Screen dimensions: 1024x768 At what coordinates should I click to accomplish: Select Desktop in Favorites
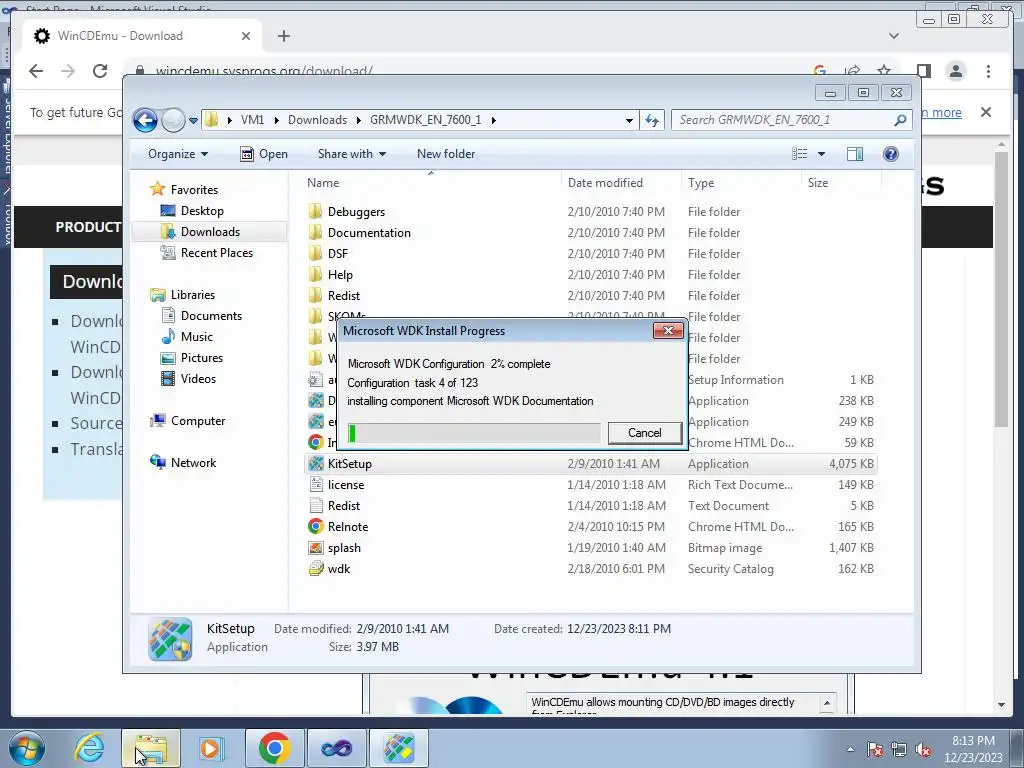click(x=202, y=211)
